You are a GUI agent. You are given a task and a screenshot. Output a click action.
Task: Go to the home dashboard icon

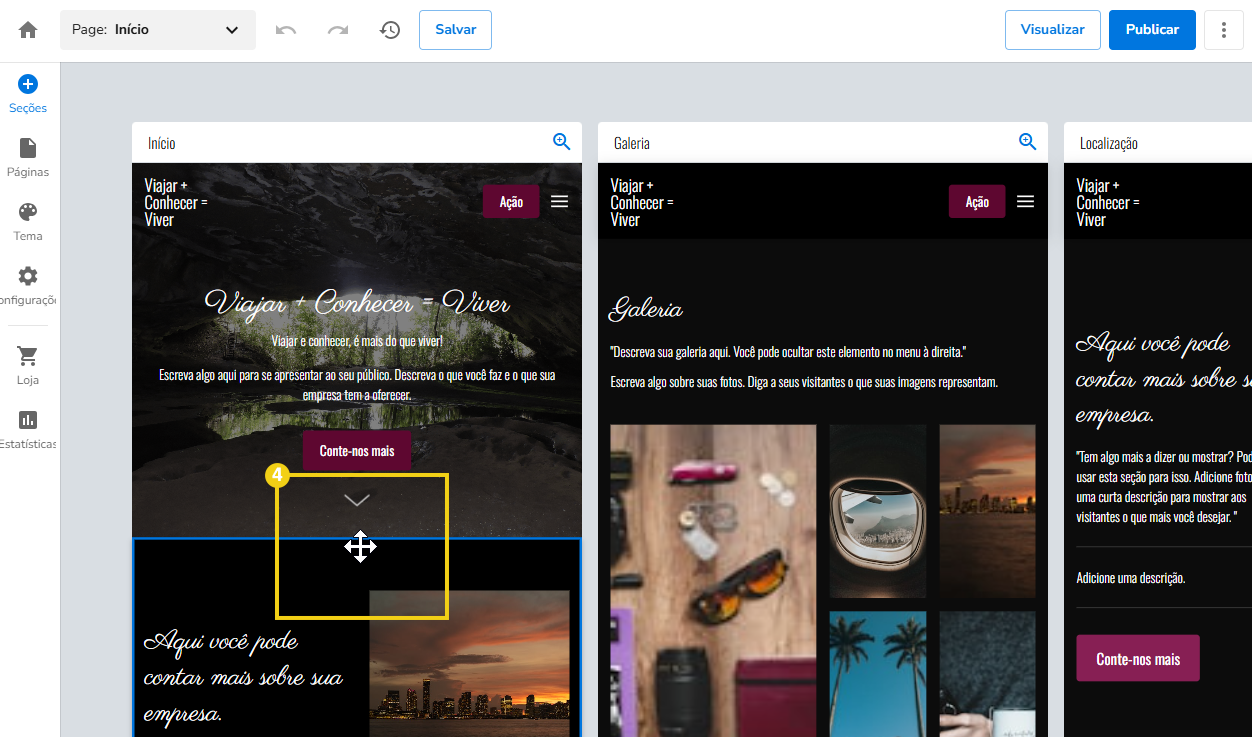28,30
